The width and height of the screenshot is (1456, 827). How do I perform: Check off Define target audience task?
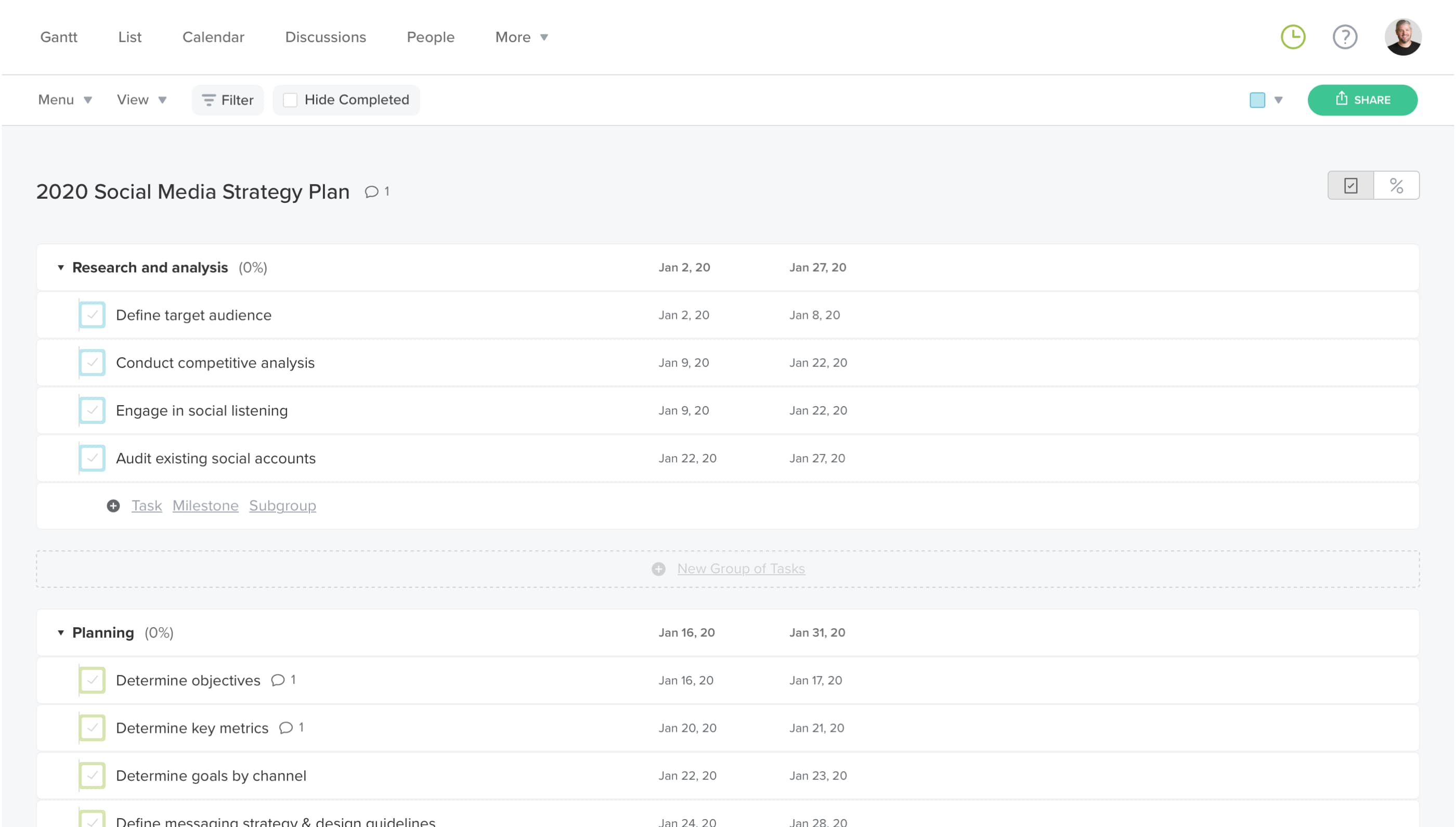[x=92, y=315]
